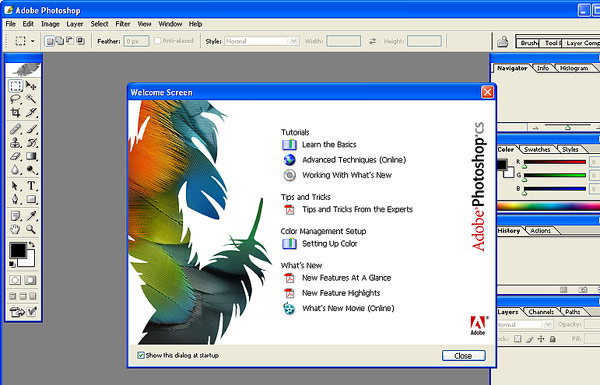The height and width of the screenshot is (385, 600).
Task: Select the Magic Wand tool
Action: [x=31, y=99]
